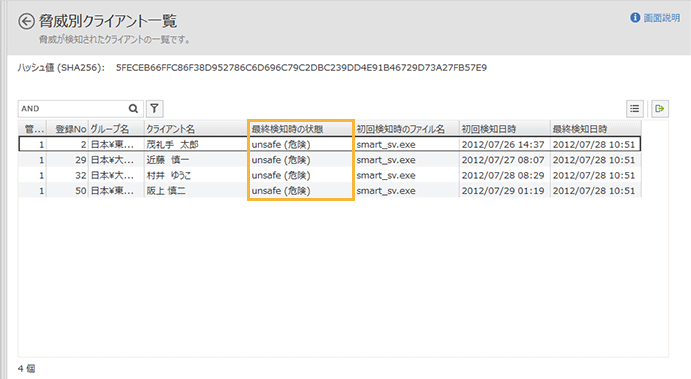Click registration number 2 cell
The width and height of the screenshot is (691, 379).
(68, 145)
